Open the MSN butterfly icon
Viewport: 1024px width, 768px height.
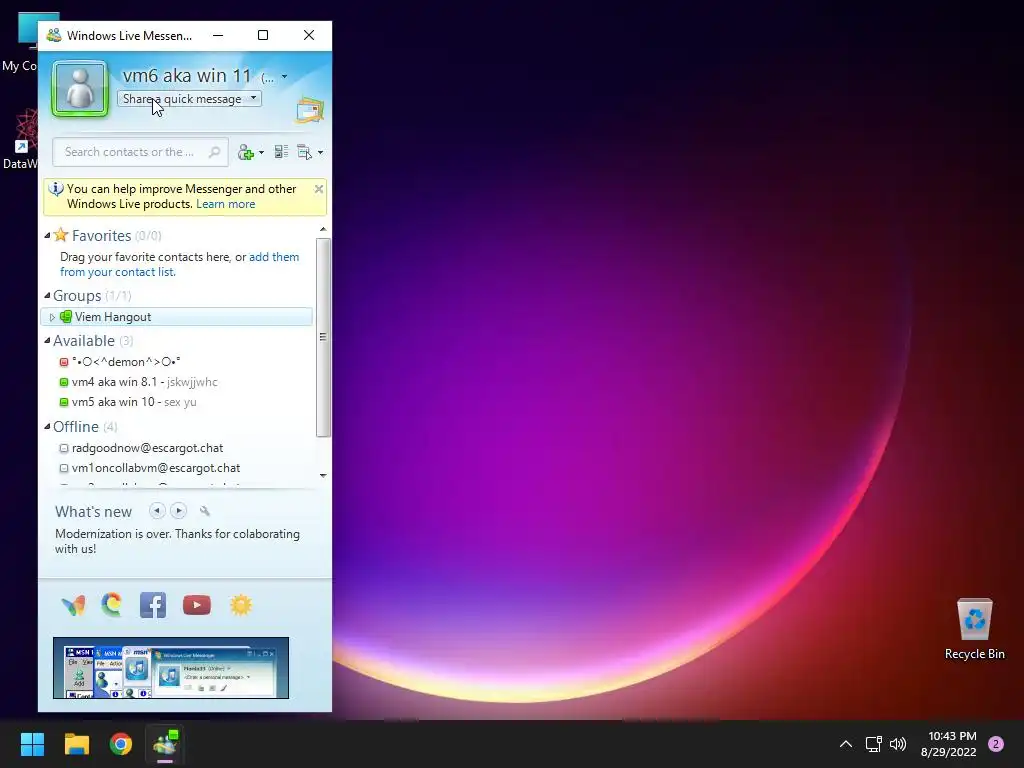pyautogui.click(x=73, y=605)
